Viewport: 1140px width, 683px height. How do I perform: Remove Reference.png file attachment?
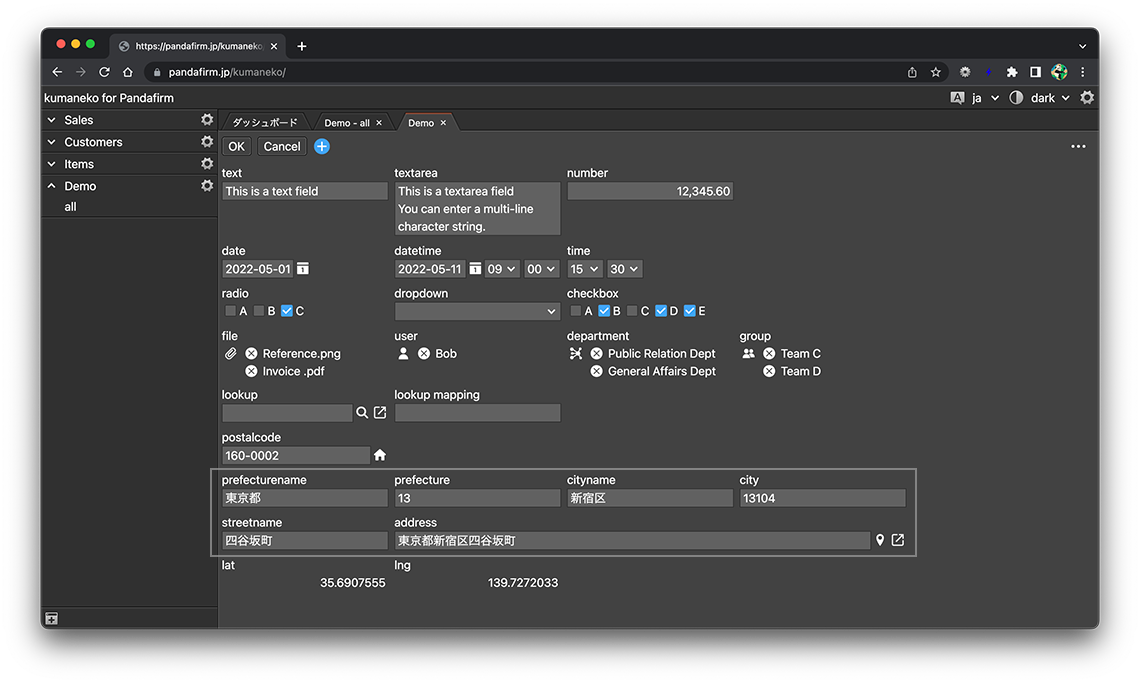coord(251,354)
